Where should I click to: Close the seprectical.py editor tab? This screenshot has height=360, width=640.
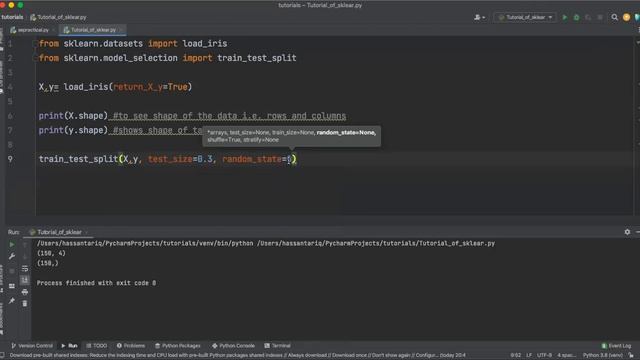53,30
